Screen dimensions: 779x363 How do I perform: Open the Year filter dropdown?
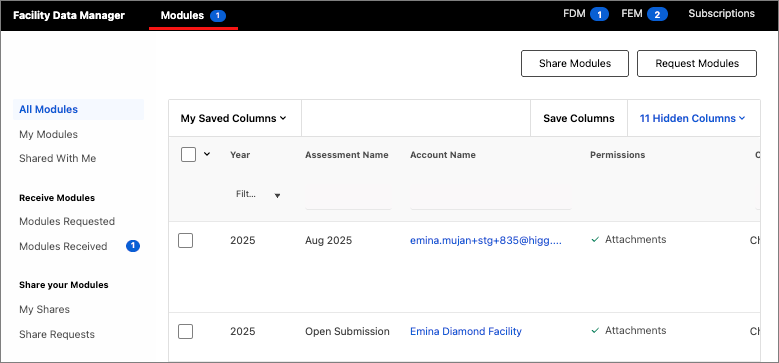(x=258, y=195)
